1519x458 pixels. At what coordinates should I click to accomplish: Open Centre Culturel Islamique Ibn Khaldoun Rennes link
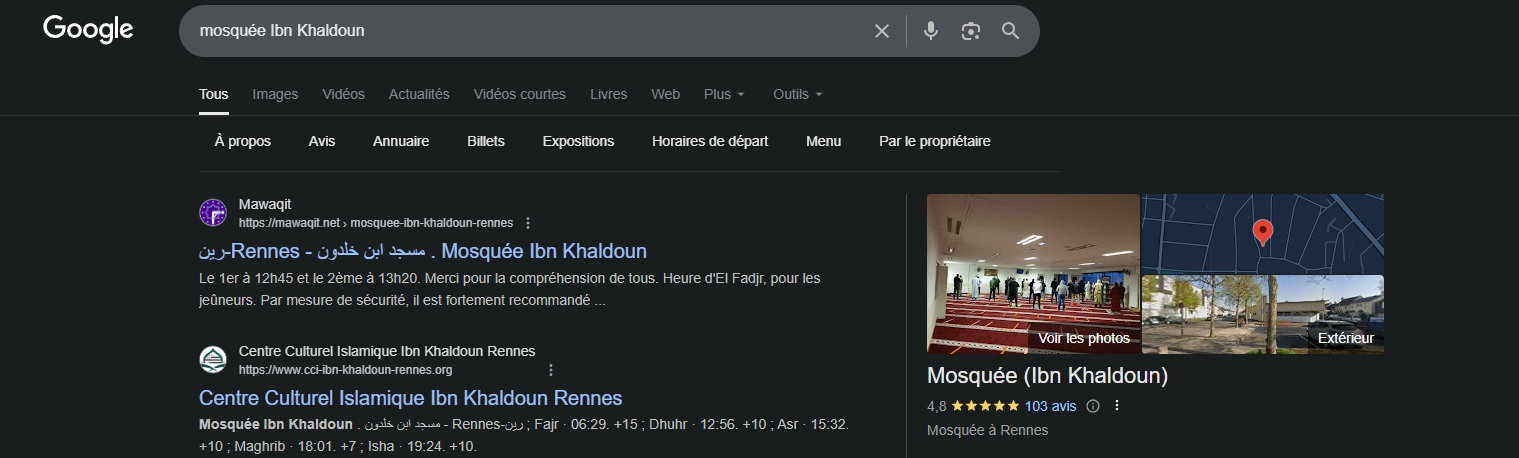(x=411, y=398)
